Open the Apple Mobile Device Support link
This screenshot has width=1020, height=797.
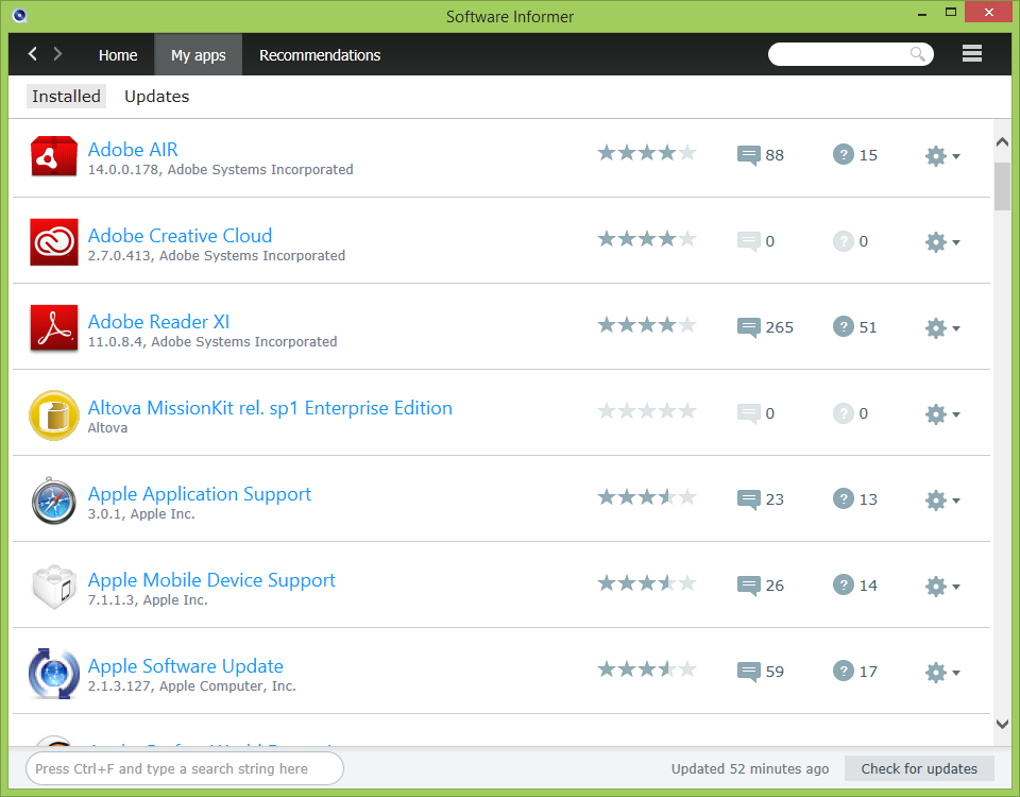click(x=211, y=580)
